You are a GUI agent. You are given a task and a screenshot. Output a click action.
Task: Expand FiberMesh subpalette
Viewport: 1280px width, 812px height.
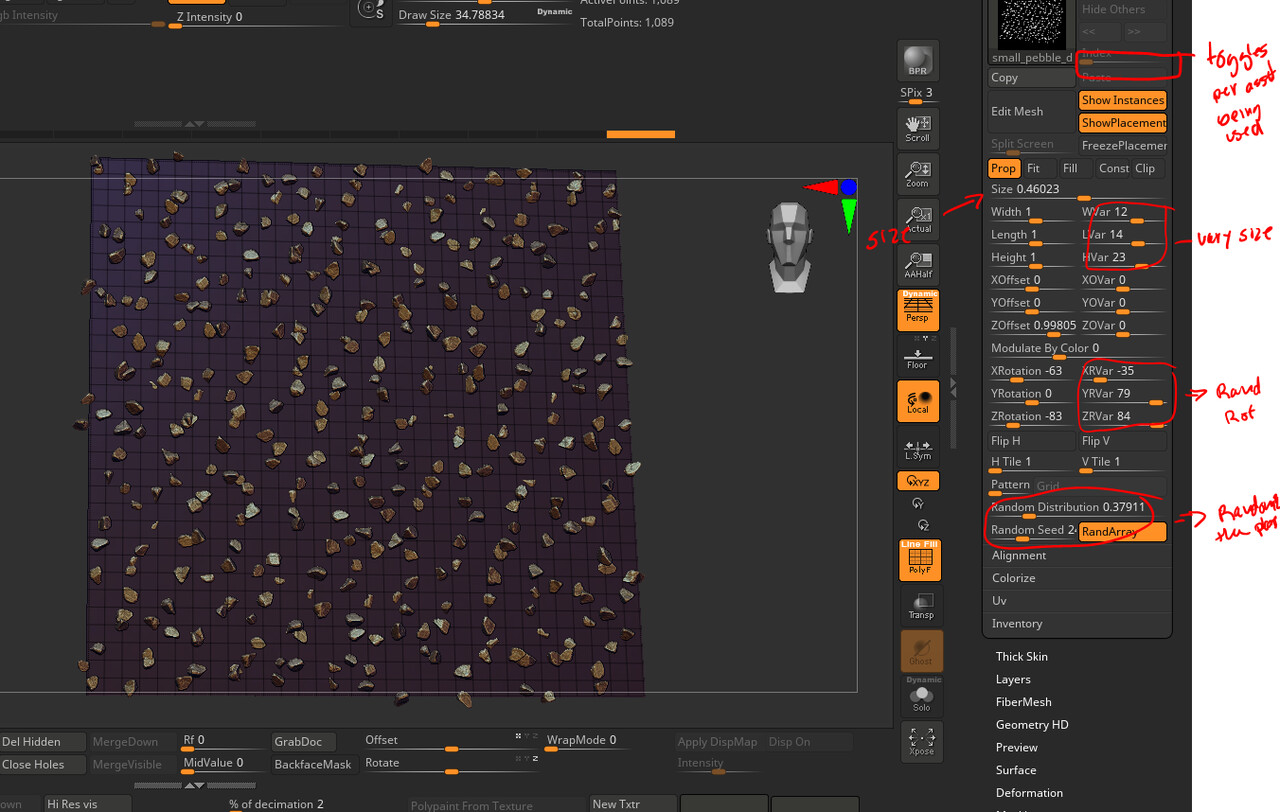click(x=1024, y=702)
